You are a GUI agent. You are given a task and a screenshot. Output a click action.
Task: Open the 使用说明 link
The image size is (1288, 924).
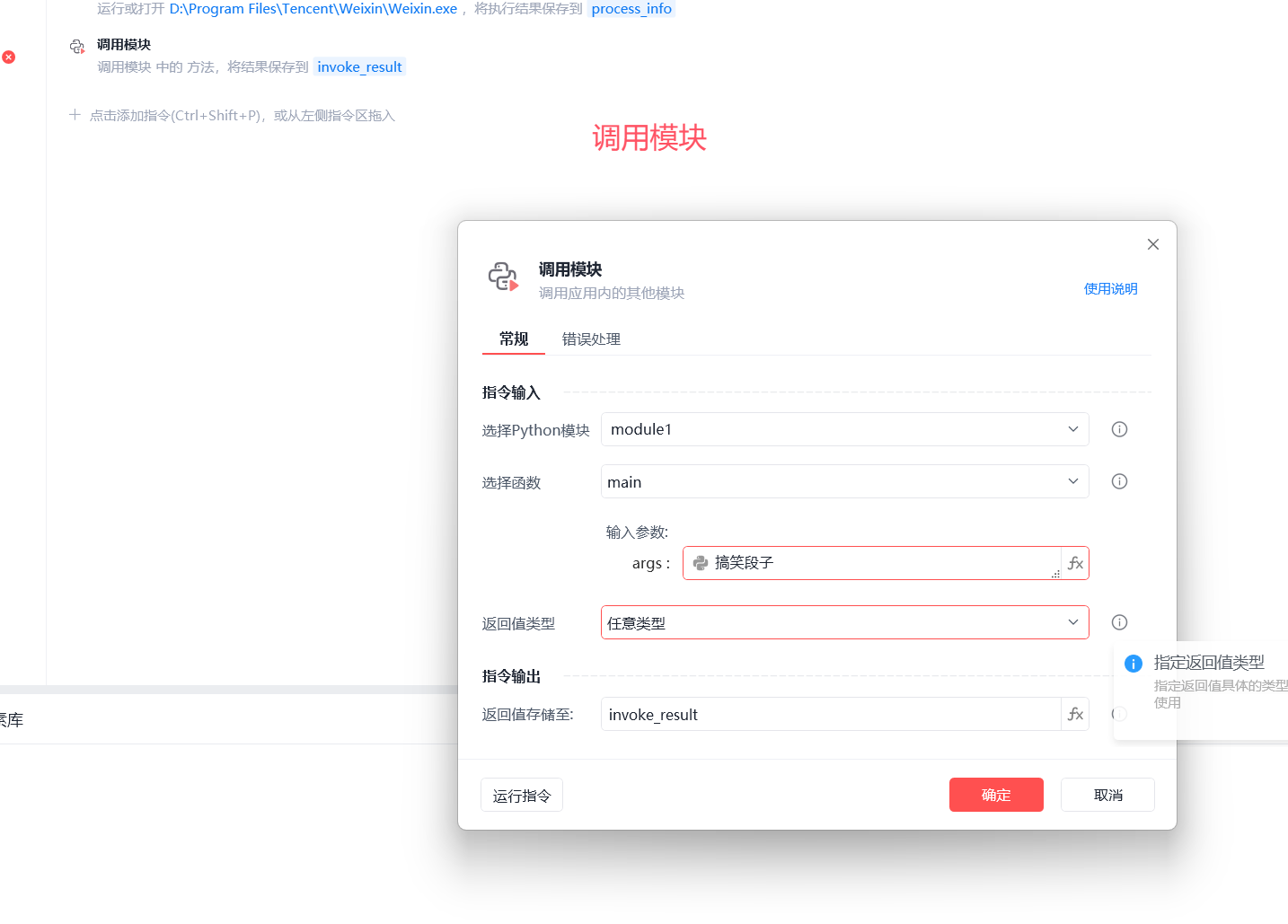point(1110,288)
